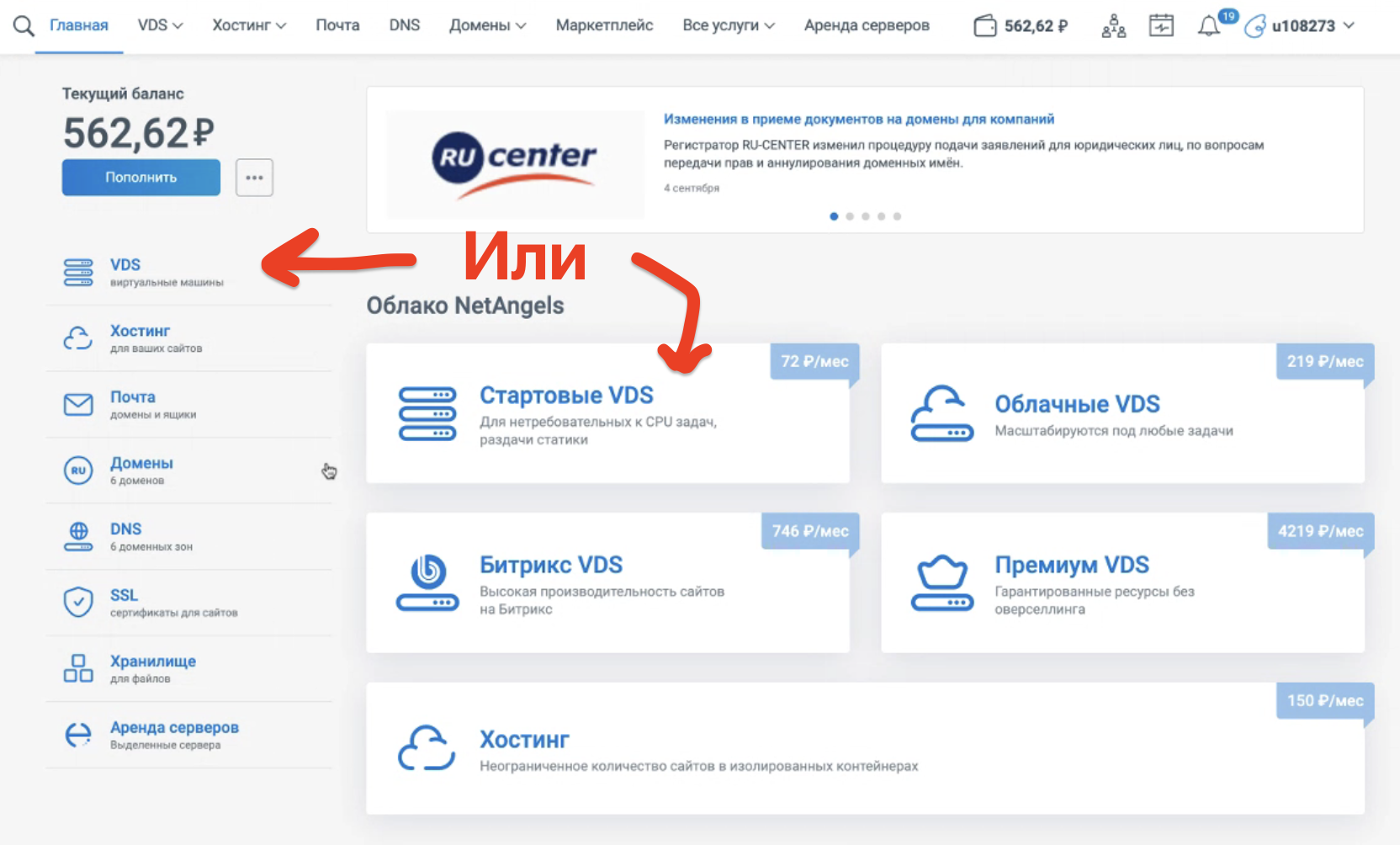Screen dimensions: 1400x845
Task: Go to Аренда серверов in top navigation
Action: (x=866, y=26)
